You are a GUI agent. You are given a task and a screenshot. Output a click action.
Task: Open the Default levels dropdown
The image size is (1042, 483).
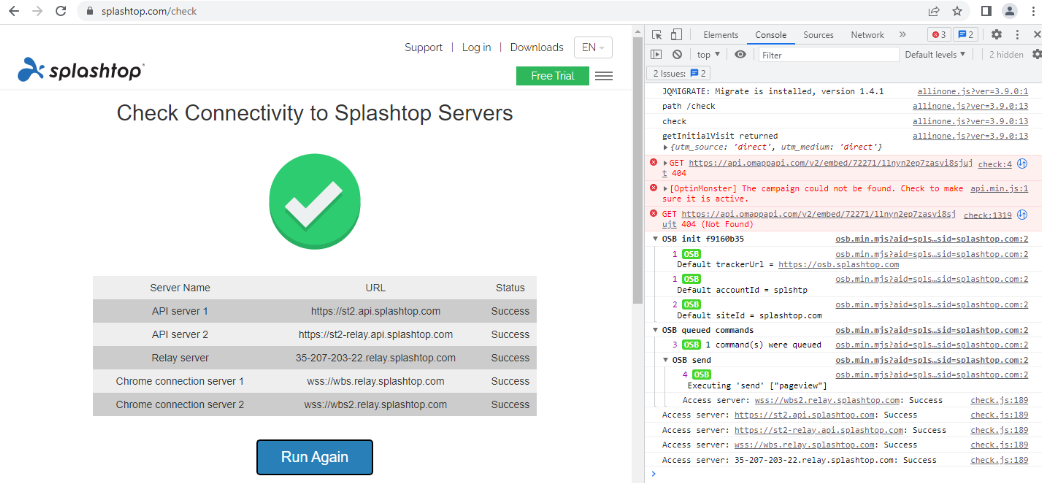coord(935,54)
